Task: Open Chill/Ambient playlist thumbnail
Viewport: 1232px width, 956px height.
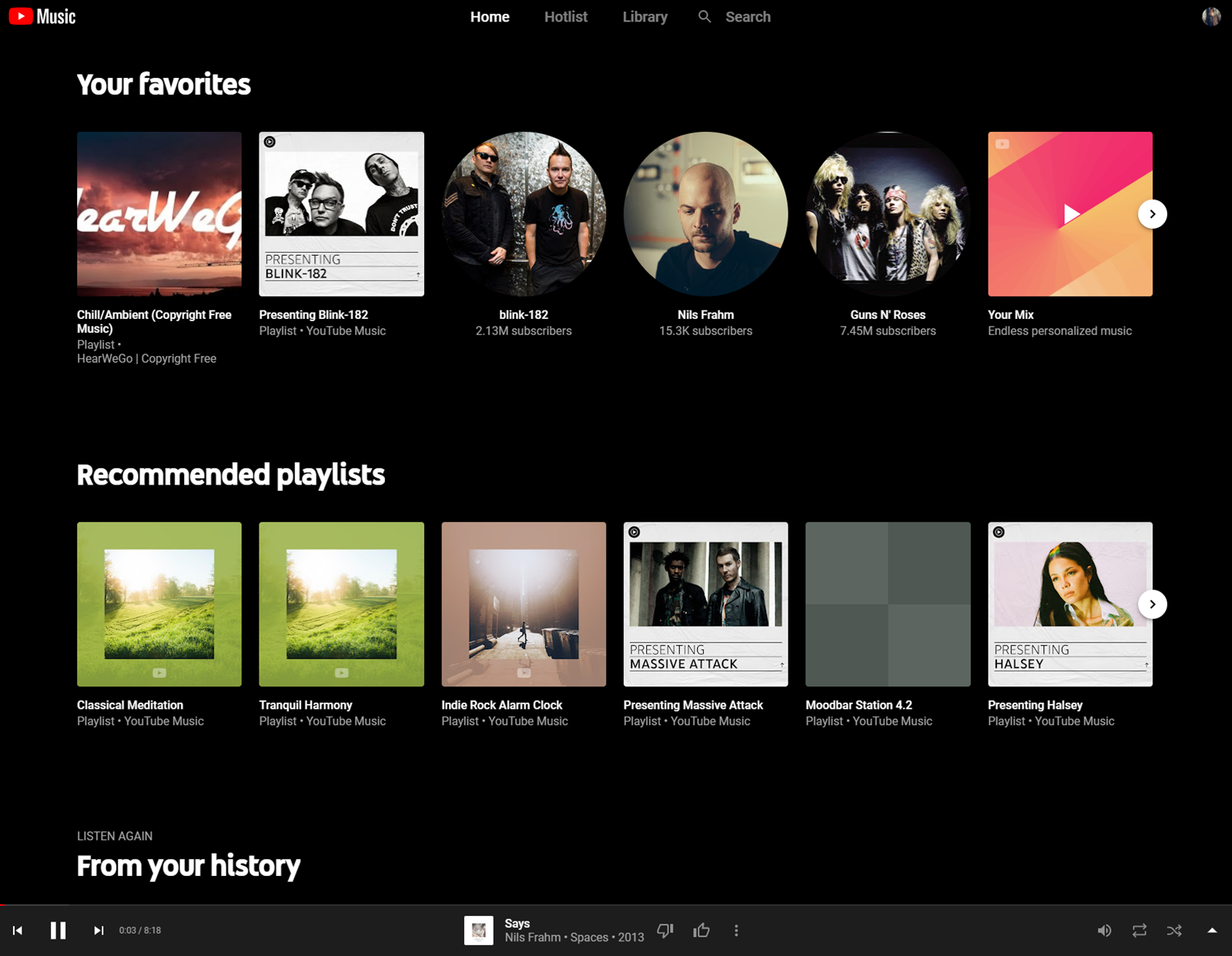Action: pos(159,214)
